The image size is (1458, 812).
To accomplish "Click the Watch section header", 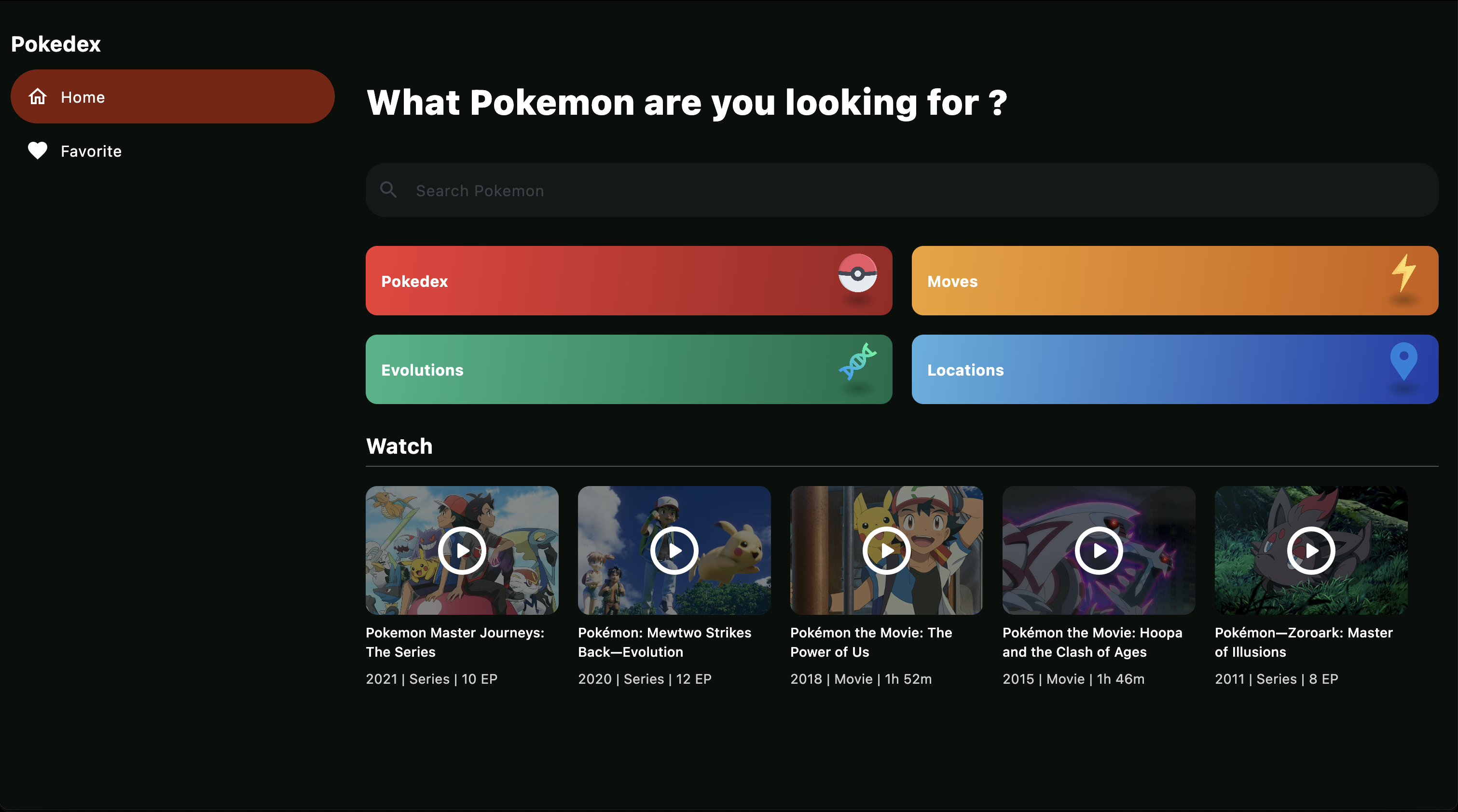I will tap(399, 445).
